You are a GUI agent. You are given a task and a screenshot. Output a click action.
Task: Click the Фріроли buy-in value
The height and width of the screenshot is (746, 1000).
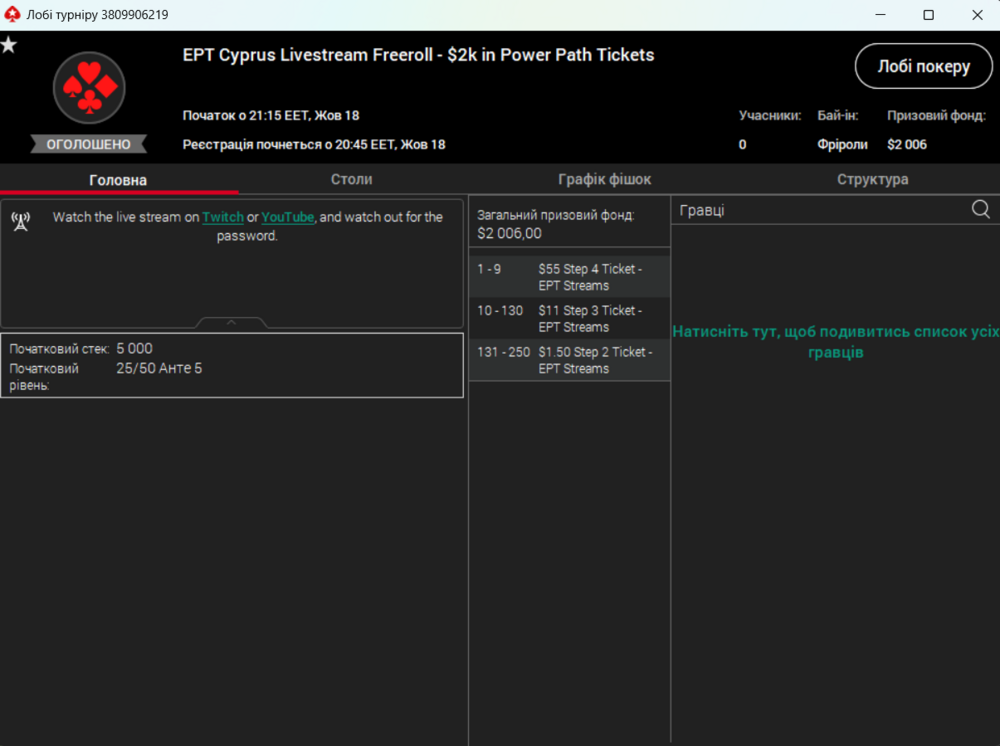pos(842,144)
